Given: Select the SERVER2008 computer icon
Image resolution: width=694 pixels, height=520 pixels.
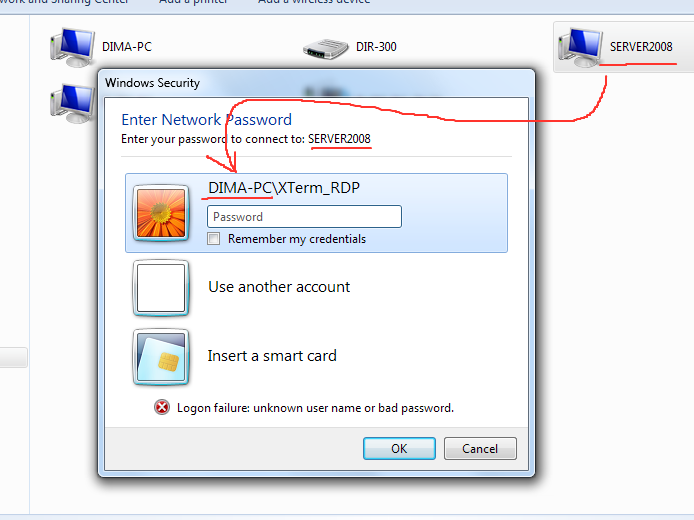Looking at the screenshot, I should (580, 47).
